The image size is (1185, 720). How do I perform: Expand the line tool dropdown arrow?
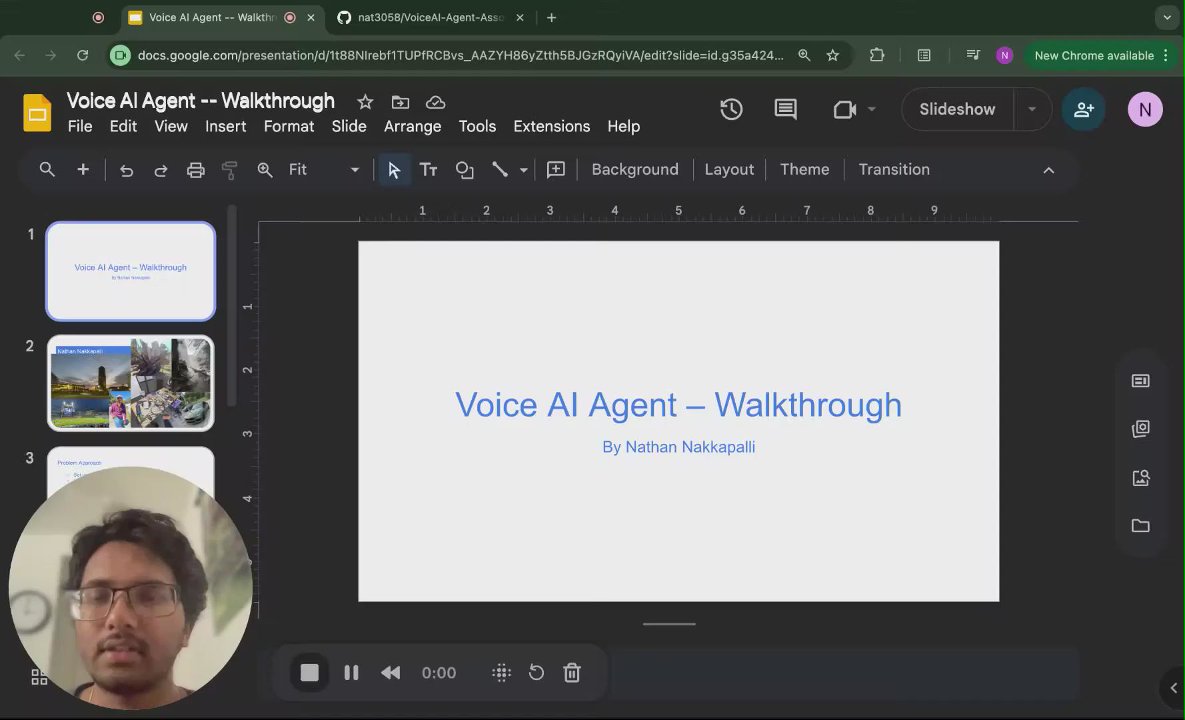(x=523, y=170)
